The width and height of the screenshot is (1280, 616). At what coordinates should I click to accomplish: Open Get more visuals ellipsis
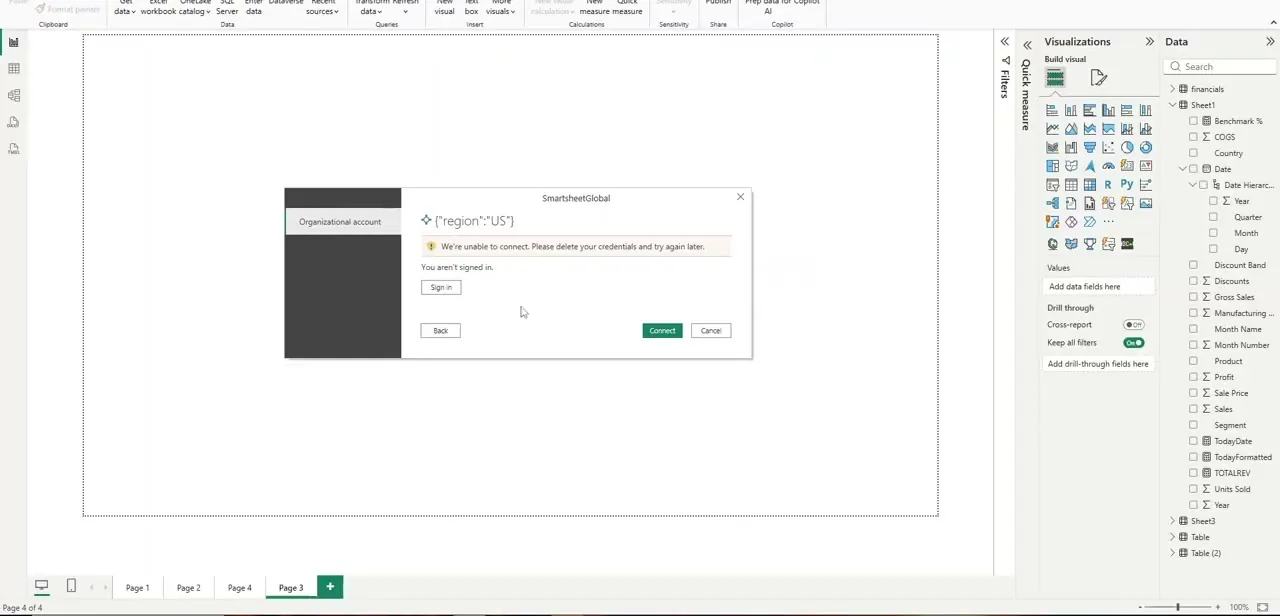click(x=1108, y=222)
